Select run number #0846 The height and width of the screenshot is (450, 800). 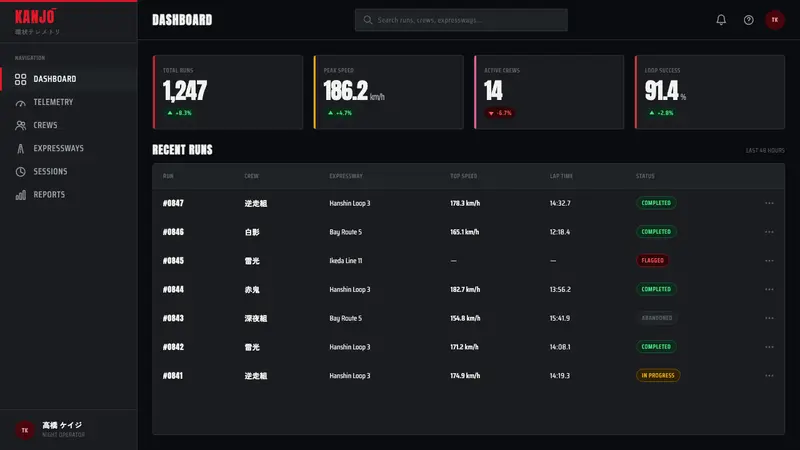tap(173, 232)
